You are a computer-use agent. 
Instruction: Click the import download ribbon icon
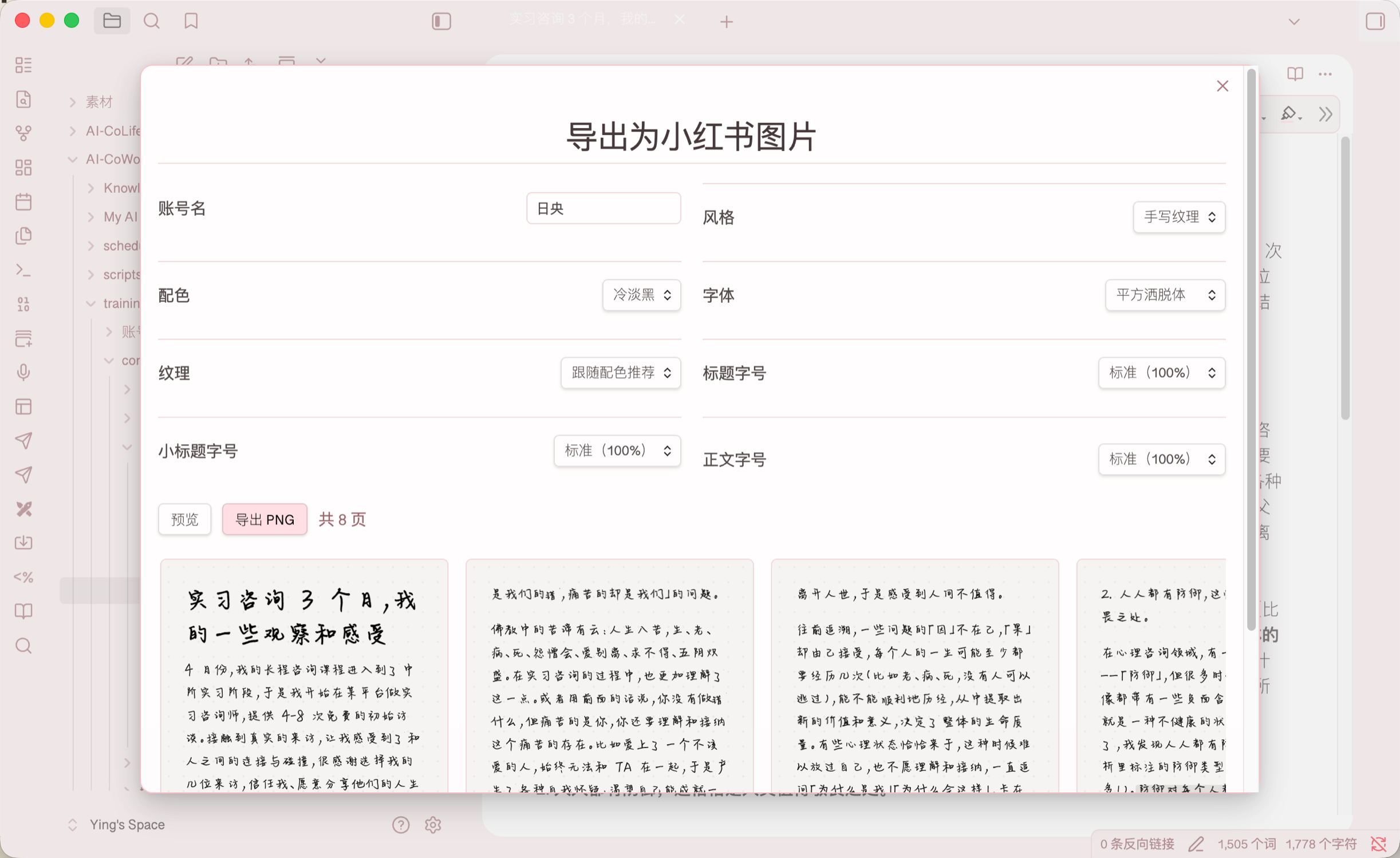[x=23, y=543]
